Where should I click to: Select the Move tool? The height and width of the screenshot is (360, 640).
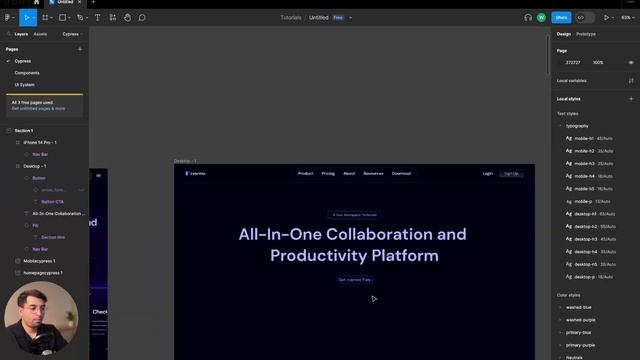[x=27, y=18]
